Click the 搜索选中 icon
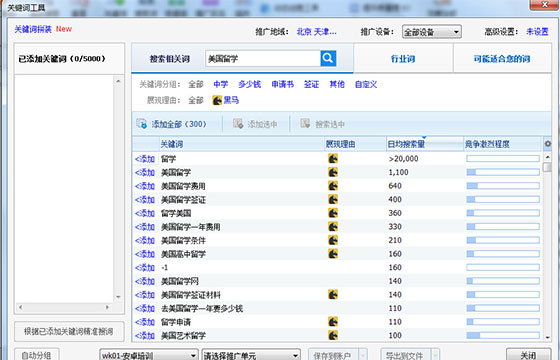560x360 pixels. click(x=305, y=124)
